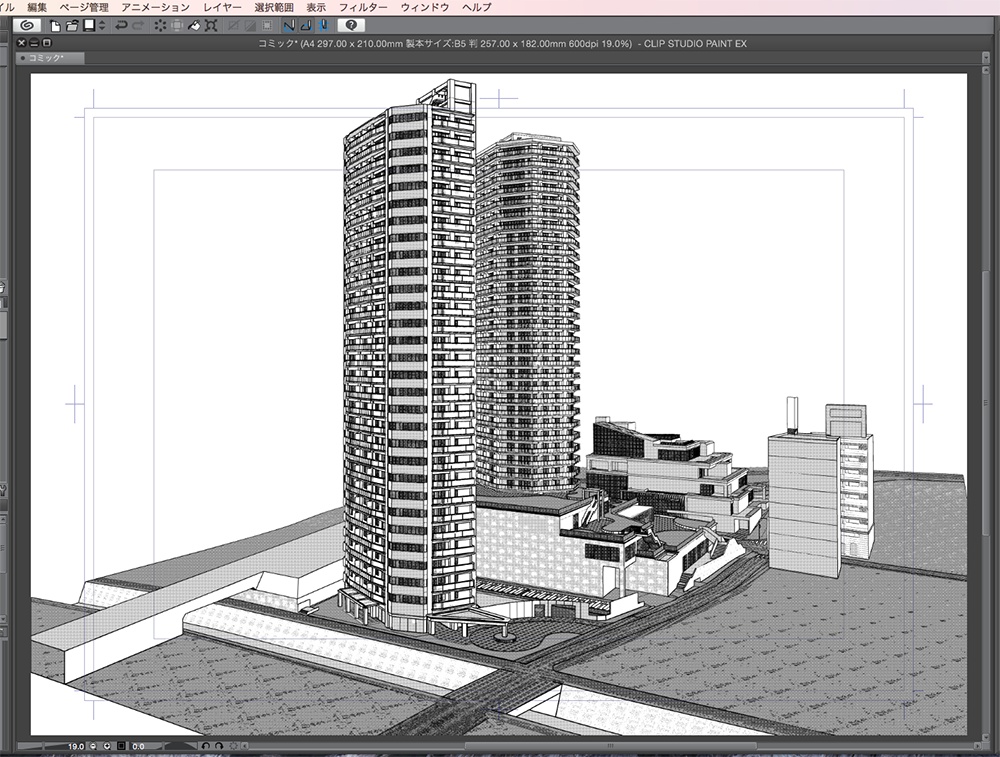The width and height of the screenshot is (1000, 757).
Task: Click the Open file folder icon
Action: coord(72,24)
